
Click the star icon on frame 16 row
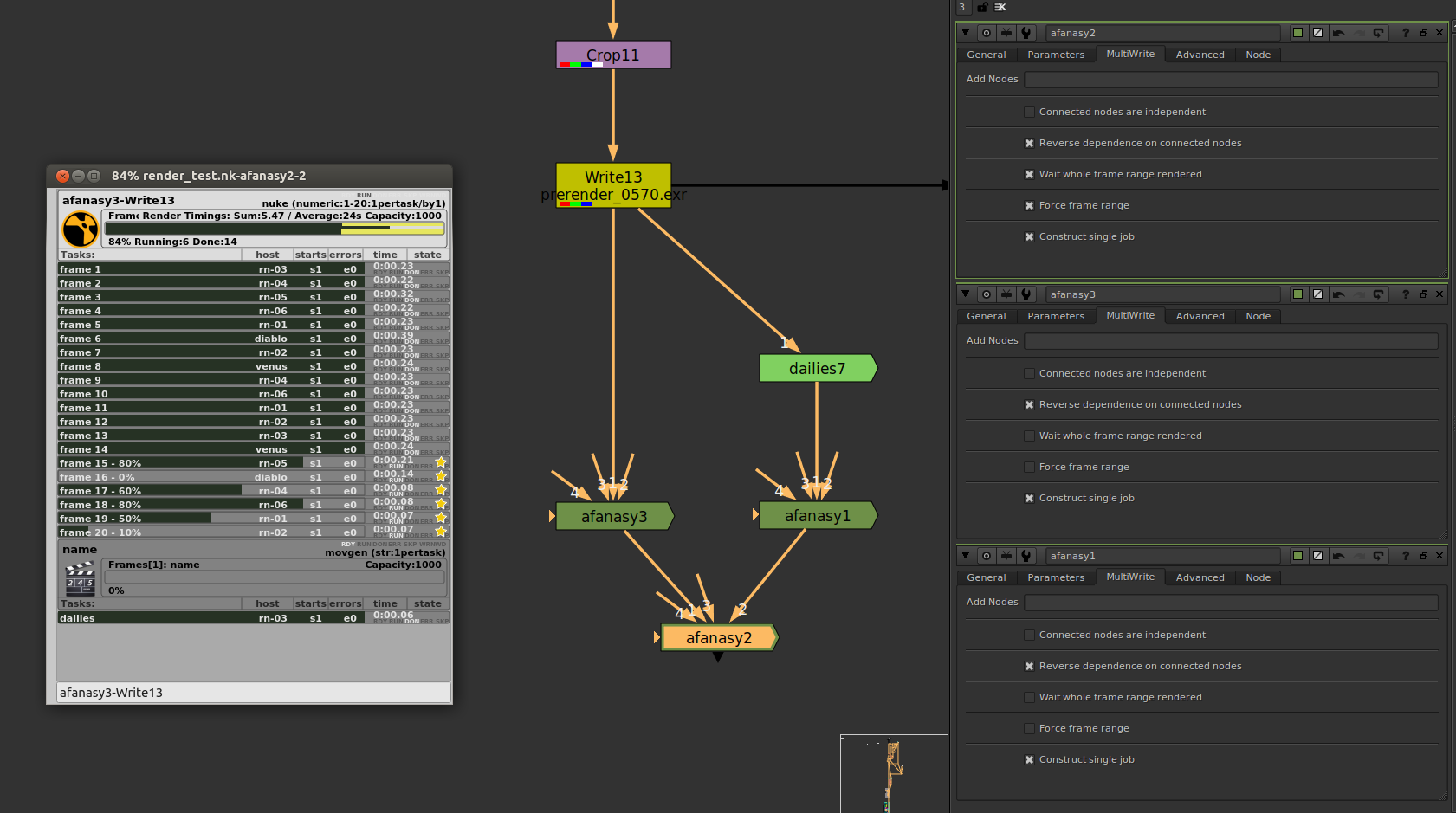[x=441, y=476]
